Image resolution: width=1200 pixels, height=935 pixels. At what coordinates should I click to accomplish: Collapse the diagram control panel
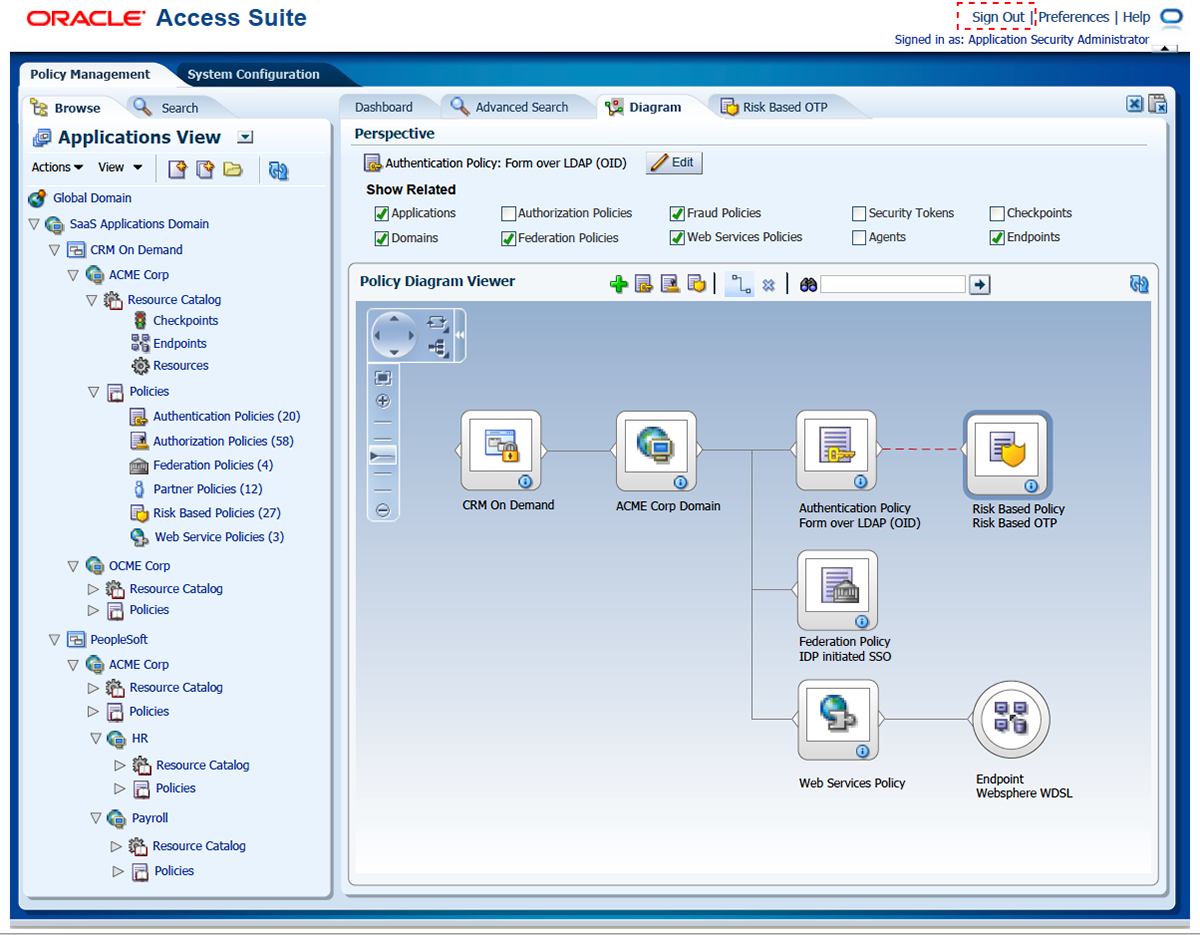pos(460,336)
